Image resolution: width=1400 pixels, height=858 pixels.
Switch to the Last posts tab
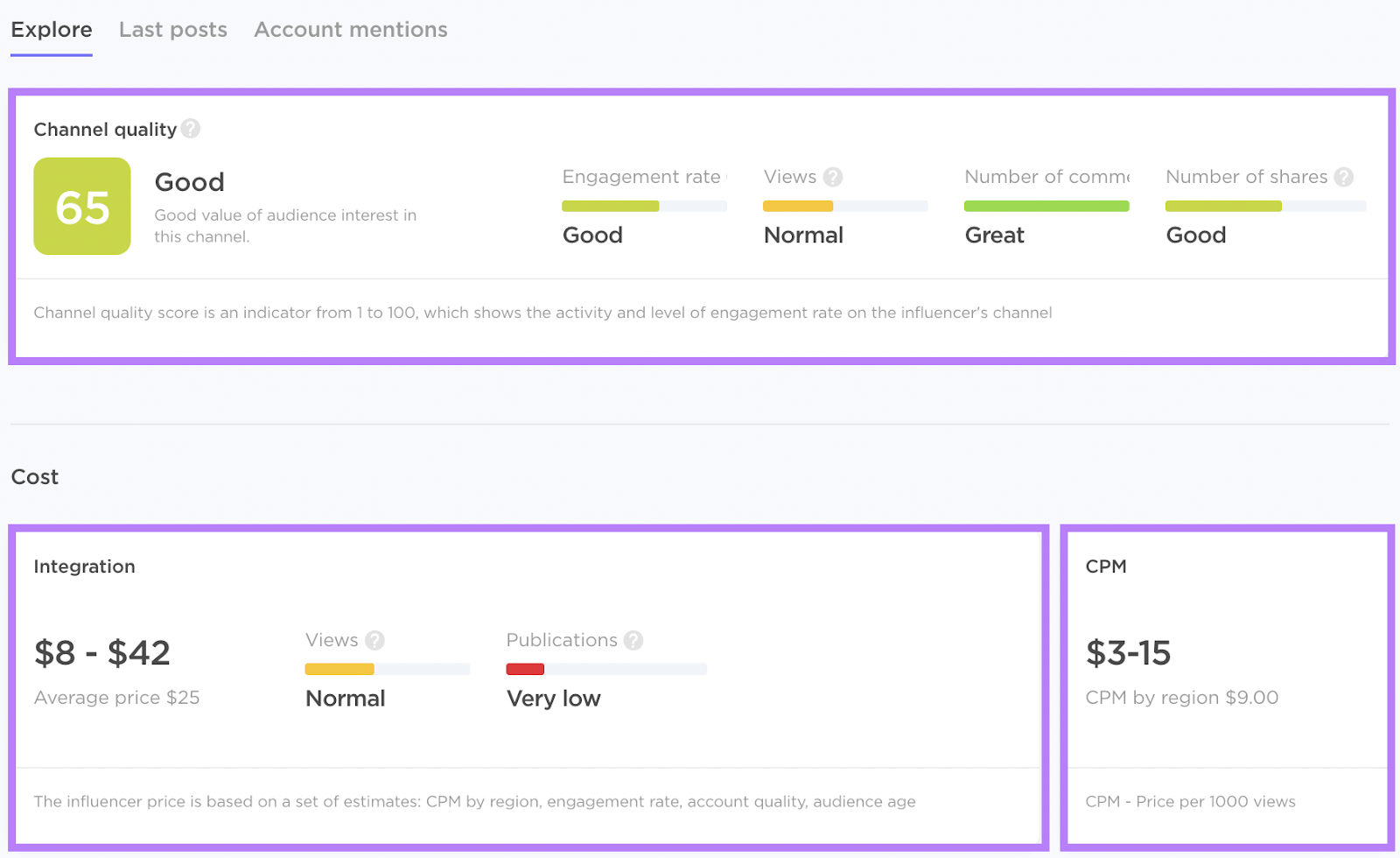pyautogui.click(x=172, y=29)
